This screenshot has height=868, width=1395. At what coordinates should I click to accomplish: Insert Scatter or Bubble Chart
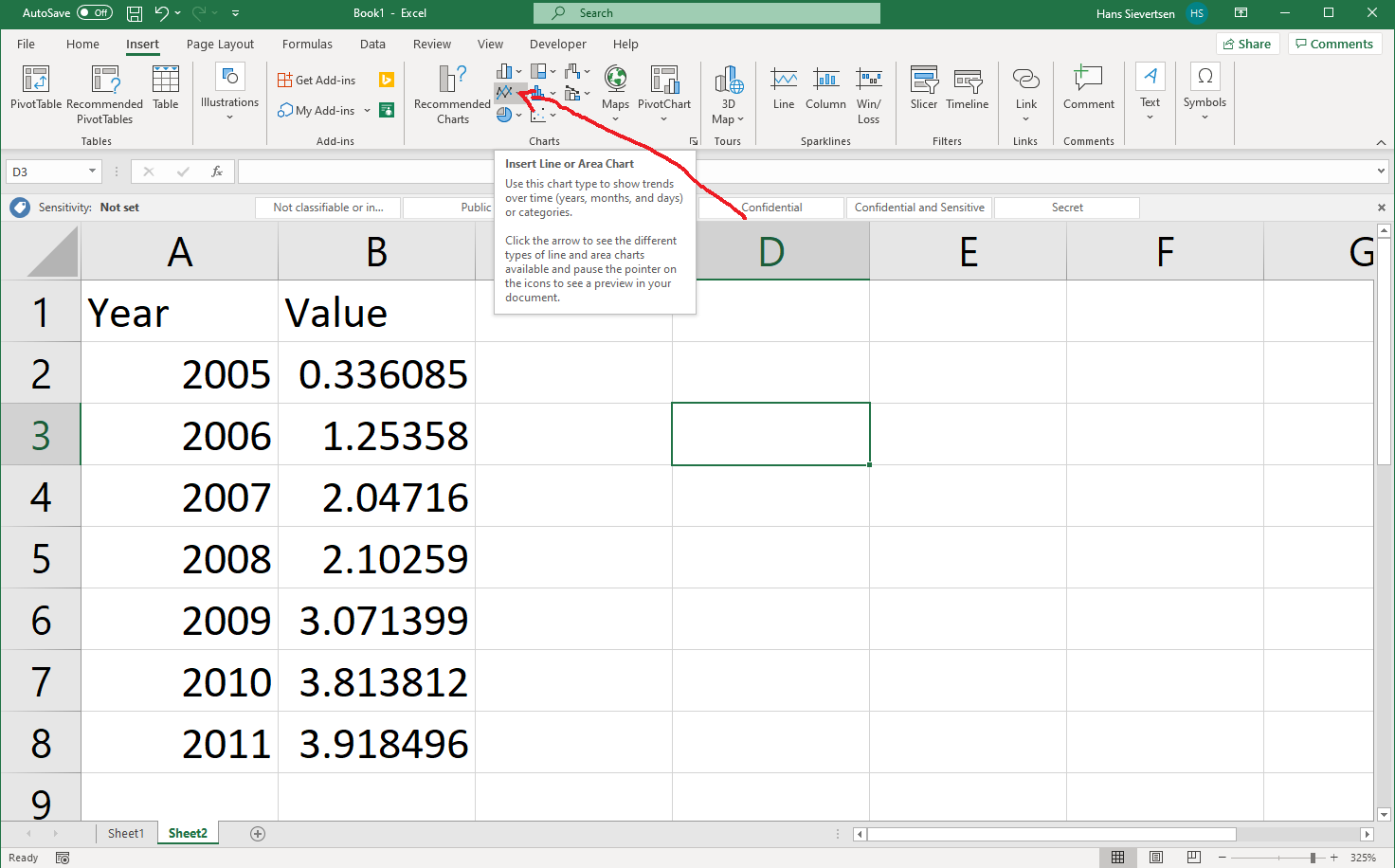pyautogui.click(x=543, y=115)
